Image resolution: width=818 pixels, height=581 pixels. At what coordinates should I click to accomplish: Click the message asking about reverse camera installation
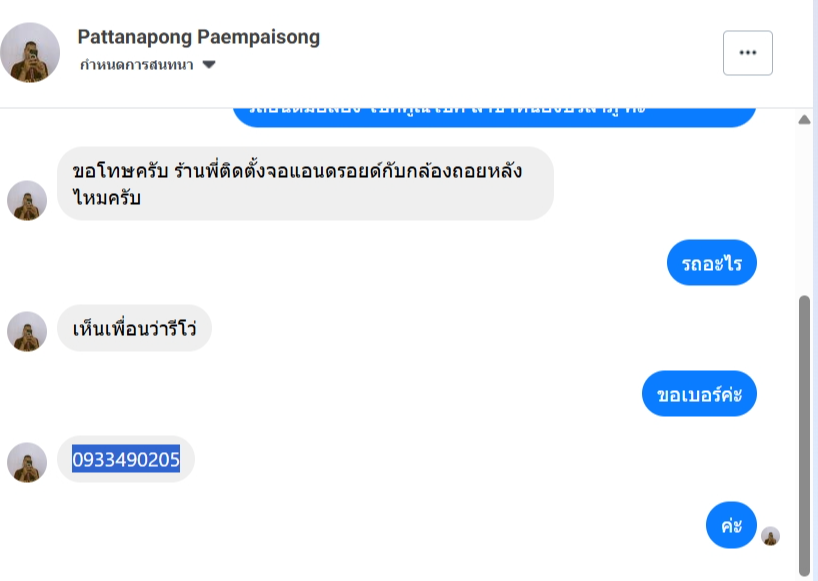click(x=305, y=184)
